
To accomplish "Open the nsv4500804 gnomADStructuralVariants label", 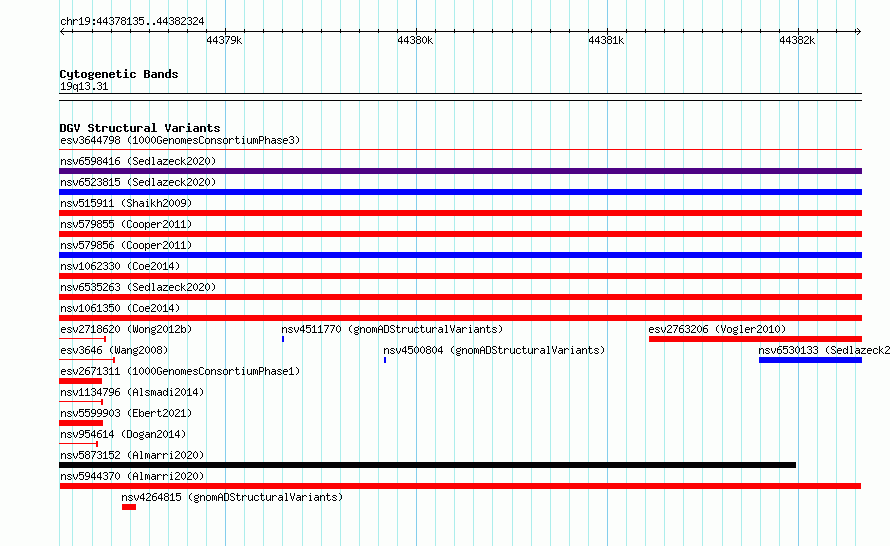I will 494,350.
